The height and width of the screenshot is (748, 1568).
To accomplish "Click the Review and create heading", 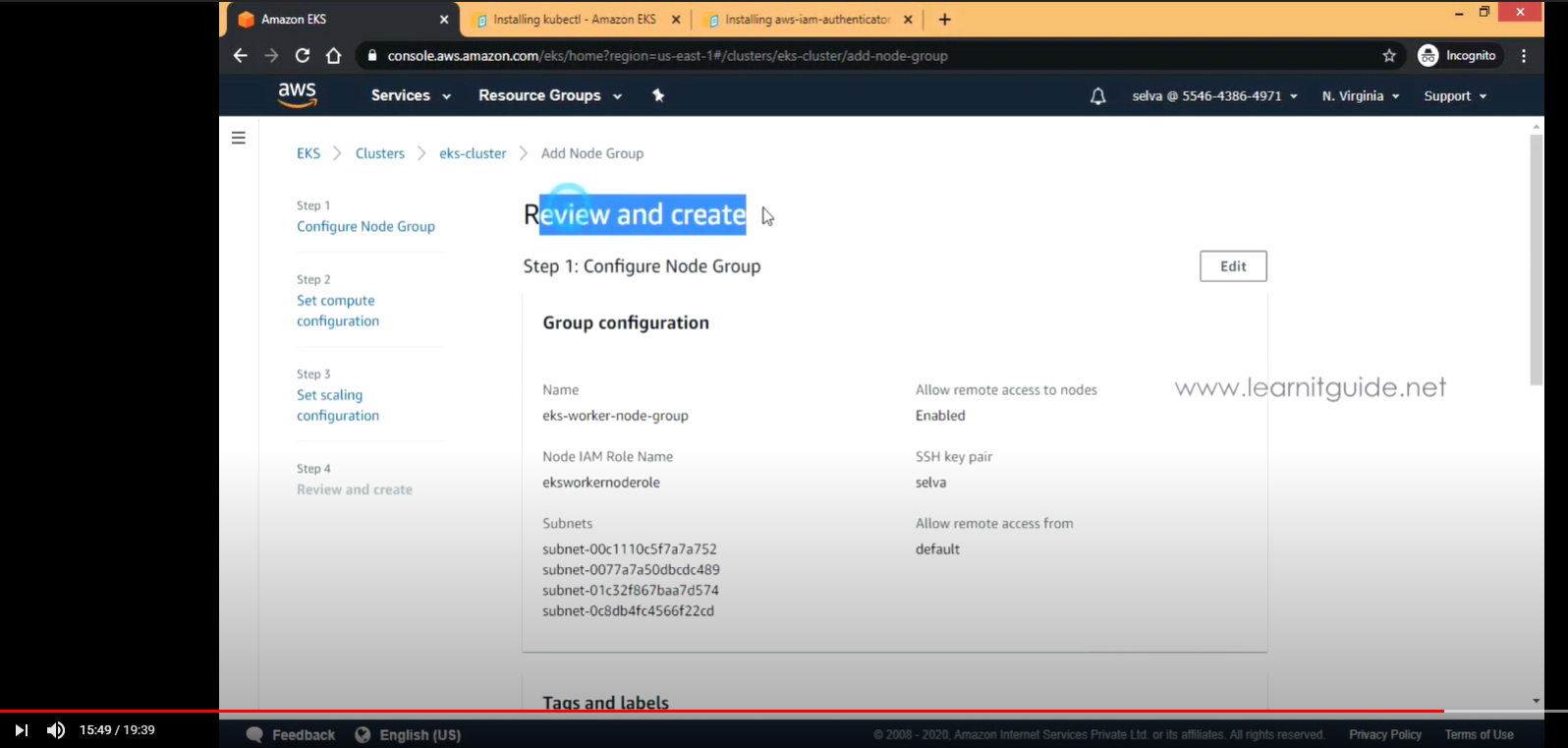I will pyautogui.click(x=635, y=214).
